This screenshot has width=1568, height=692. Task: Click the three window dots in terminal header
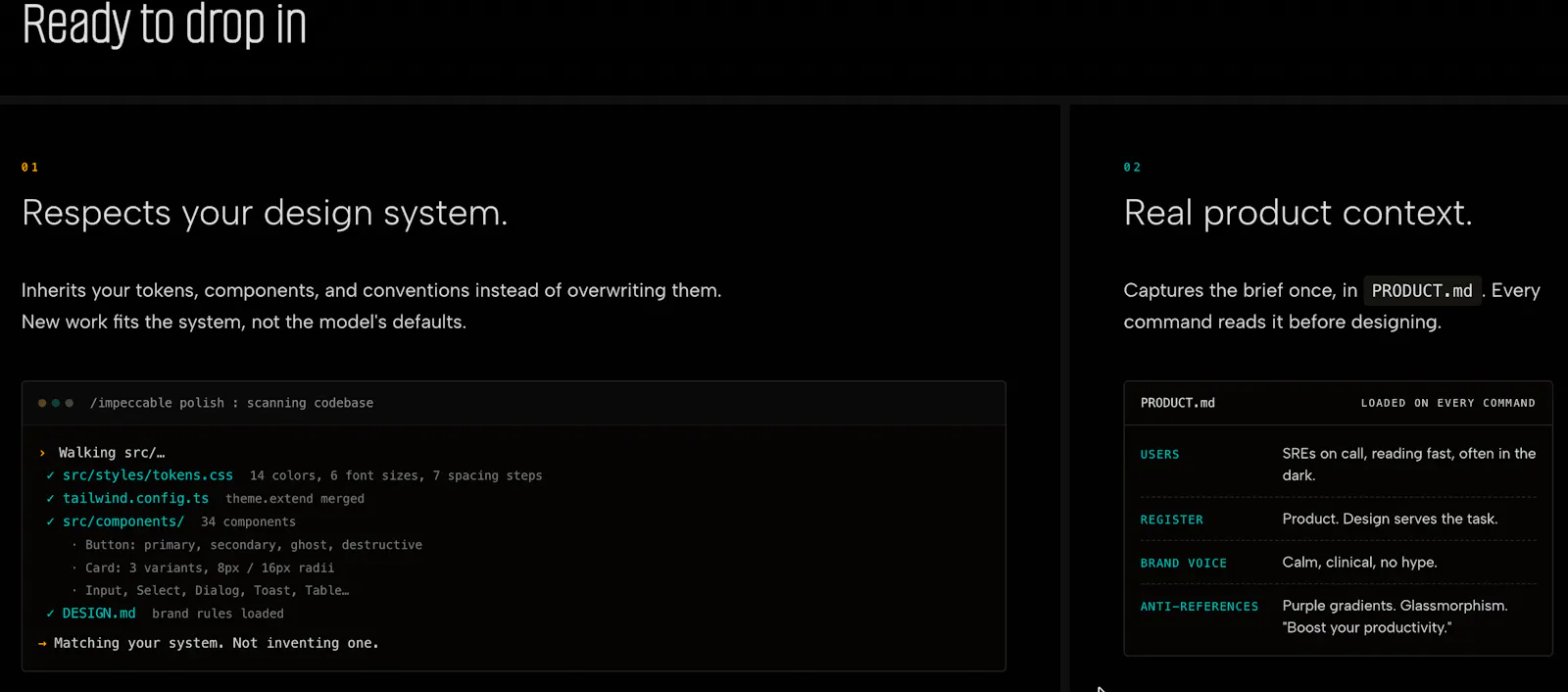coord(56,403)
